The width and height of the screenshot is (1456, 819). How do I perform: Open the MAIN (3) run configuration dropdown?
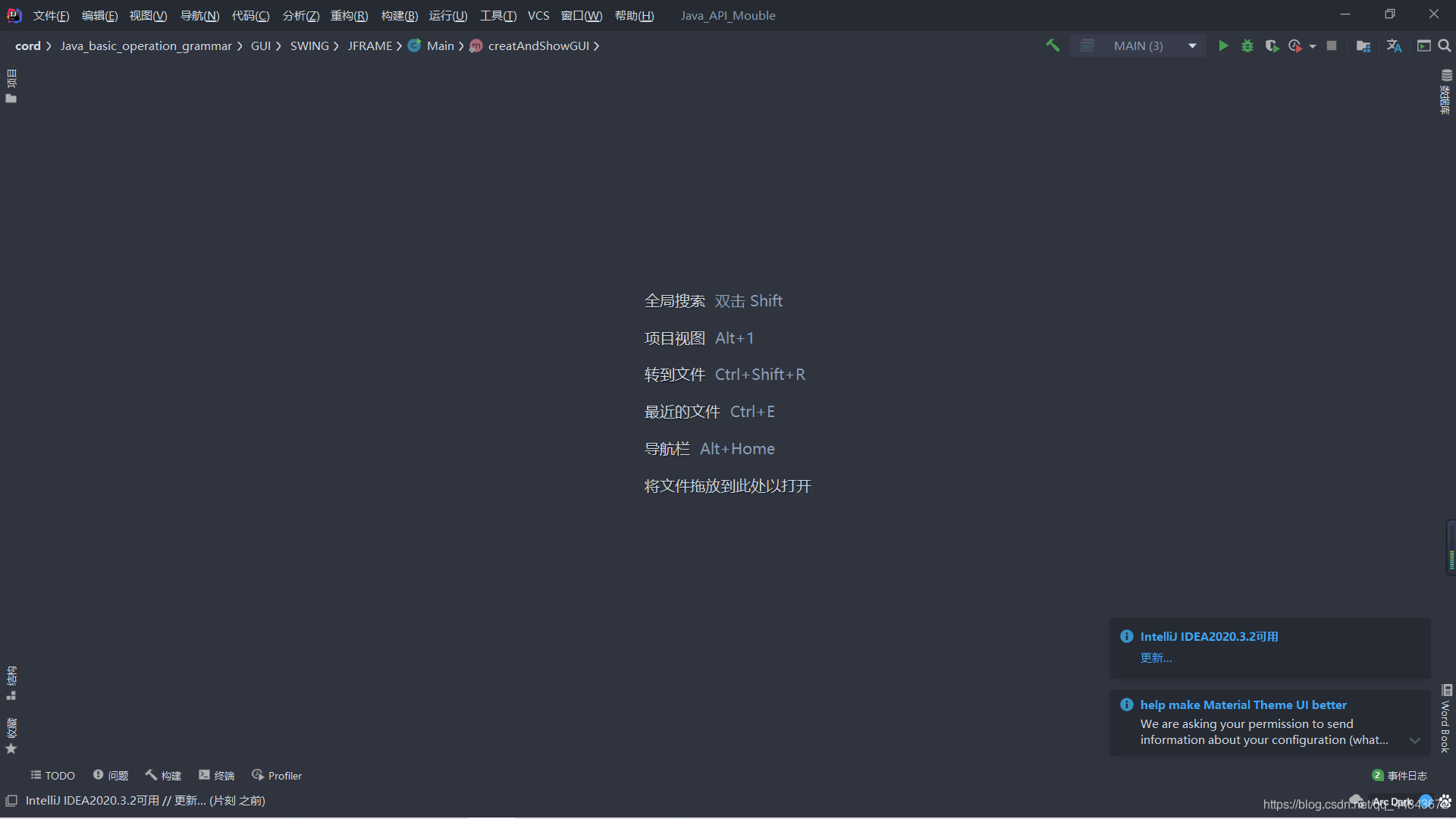point(1137,45)
